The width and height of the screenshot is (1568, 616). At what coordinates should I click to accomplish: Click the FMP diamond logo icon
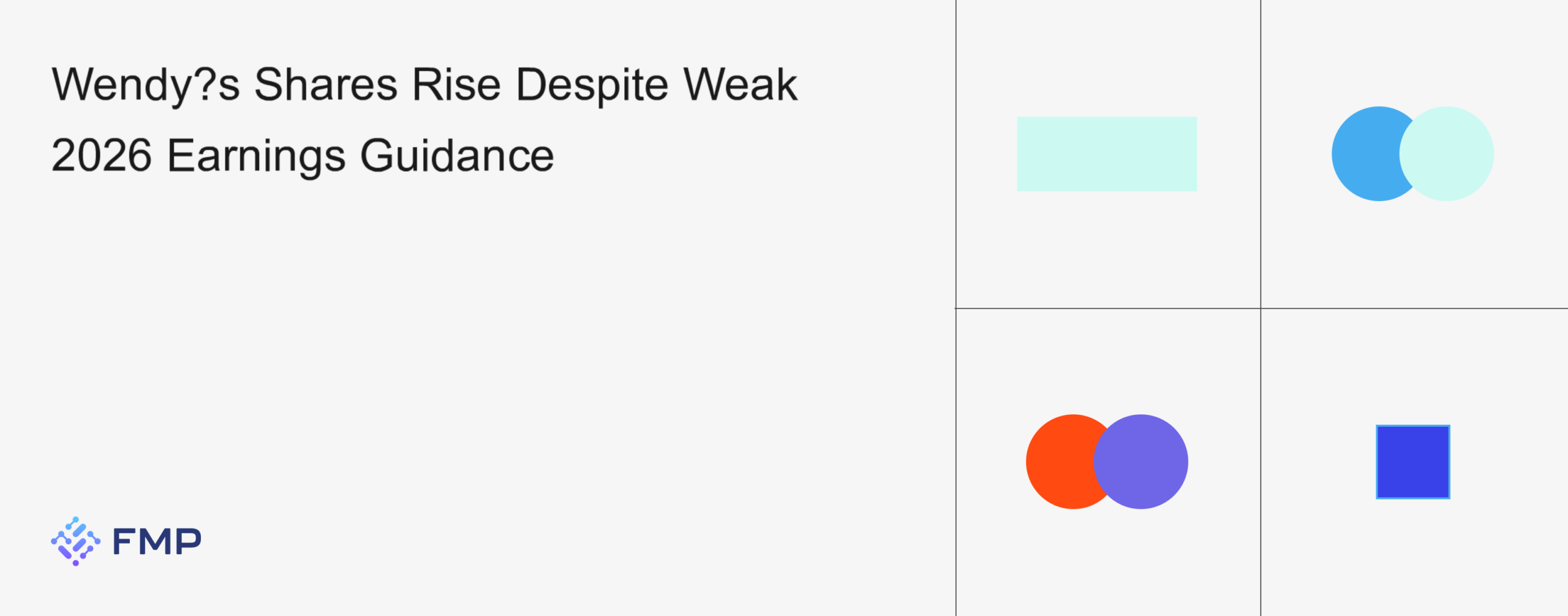(75, 541)
